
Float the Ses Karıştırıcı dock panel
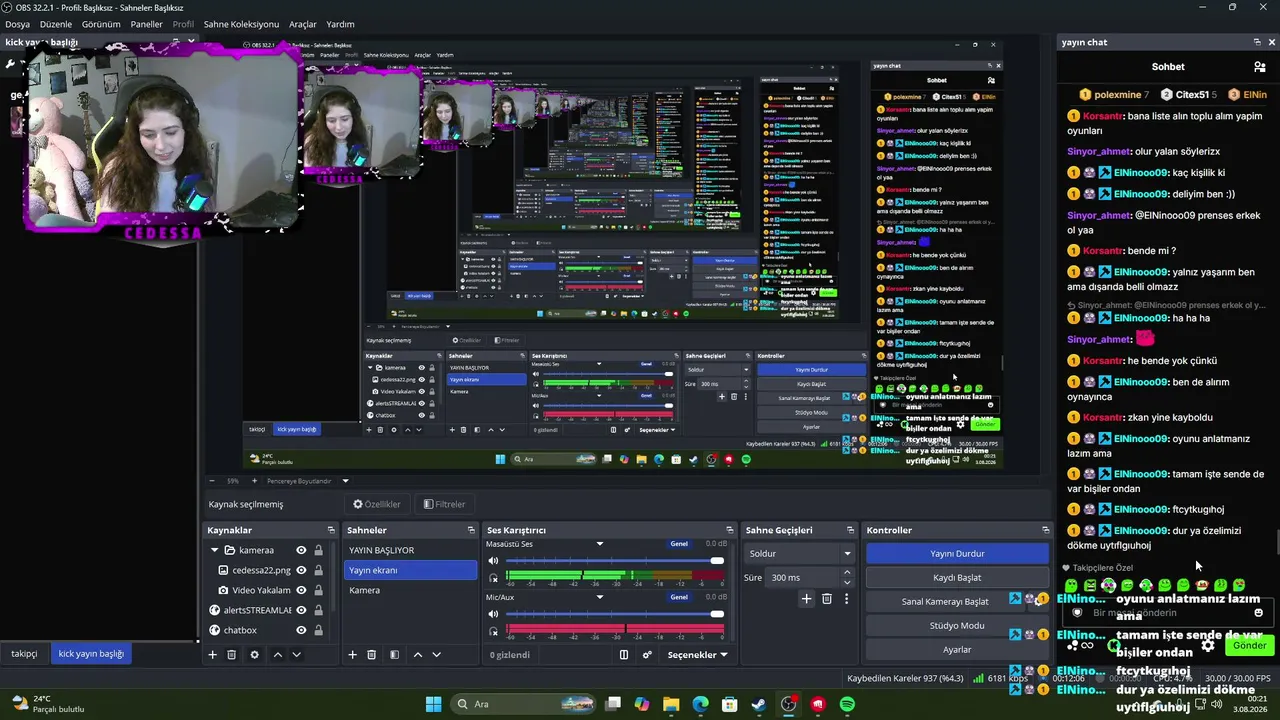coord(730,530)
